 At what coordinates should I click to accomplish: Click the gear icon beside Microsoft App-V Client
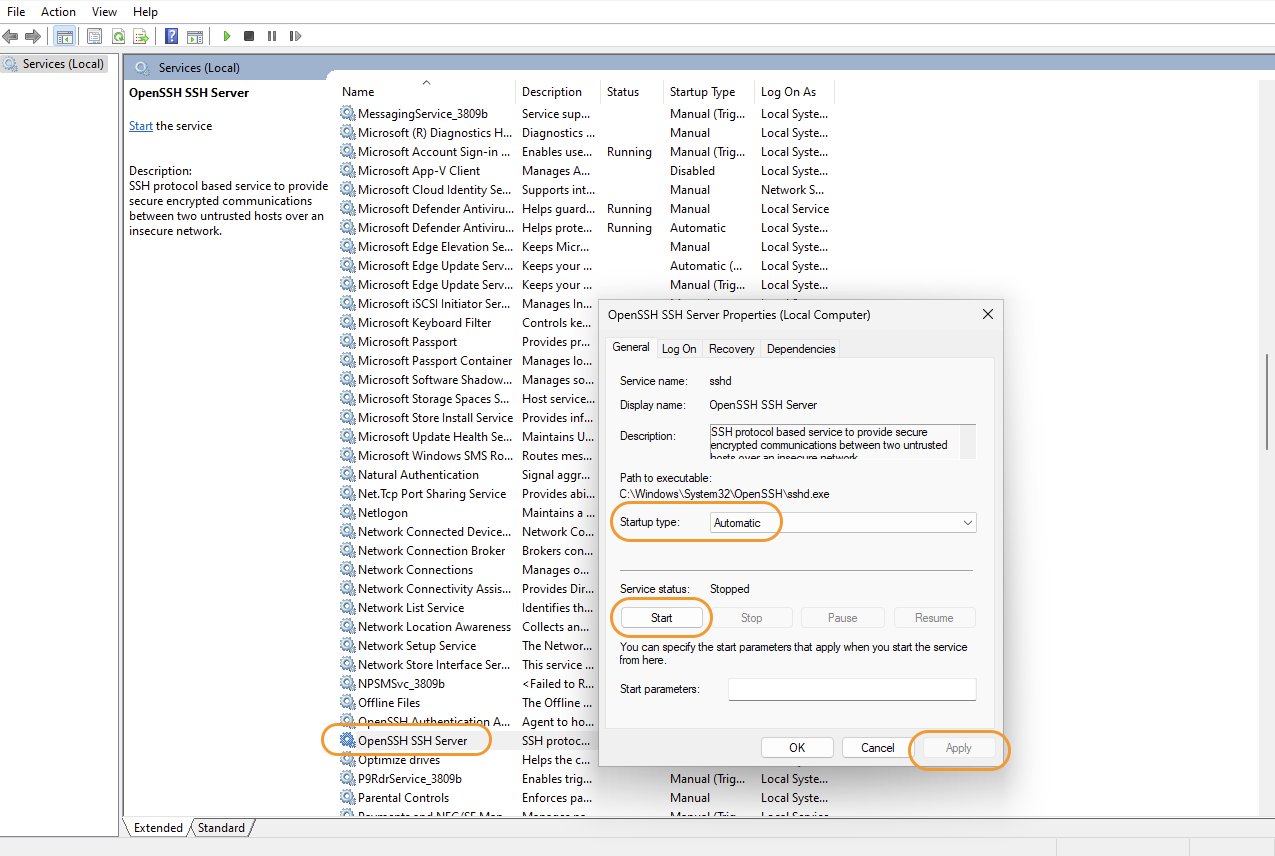[x=348, y=171]
